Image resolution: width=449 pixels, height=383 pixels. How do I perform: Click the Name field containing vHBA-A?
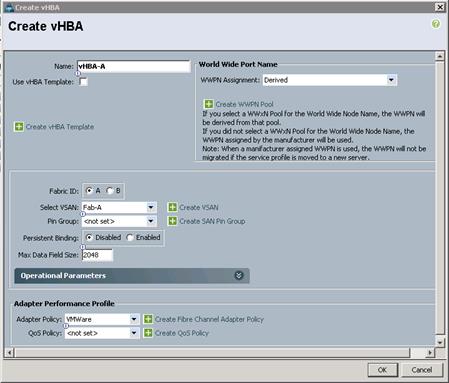click(134, 66)
